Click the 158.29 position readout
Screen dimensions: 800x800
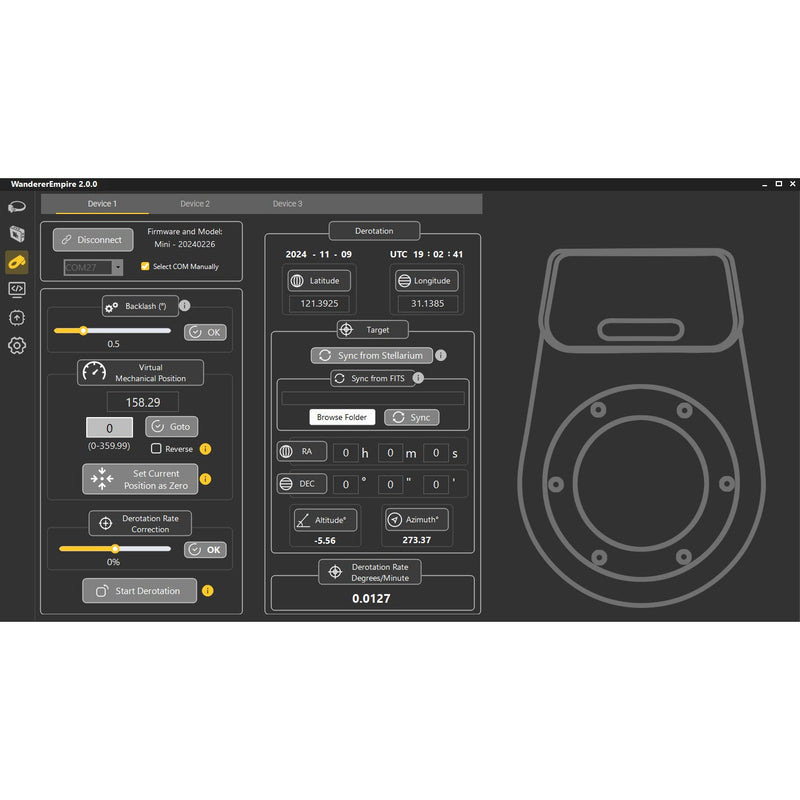143,402
